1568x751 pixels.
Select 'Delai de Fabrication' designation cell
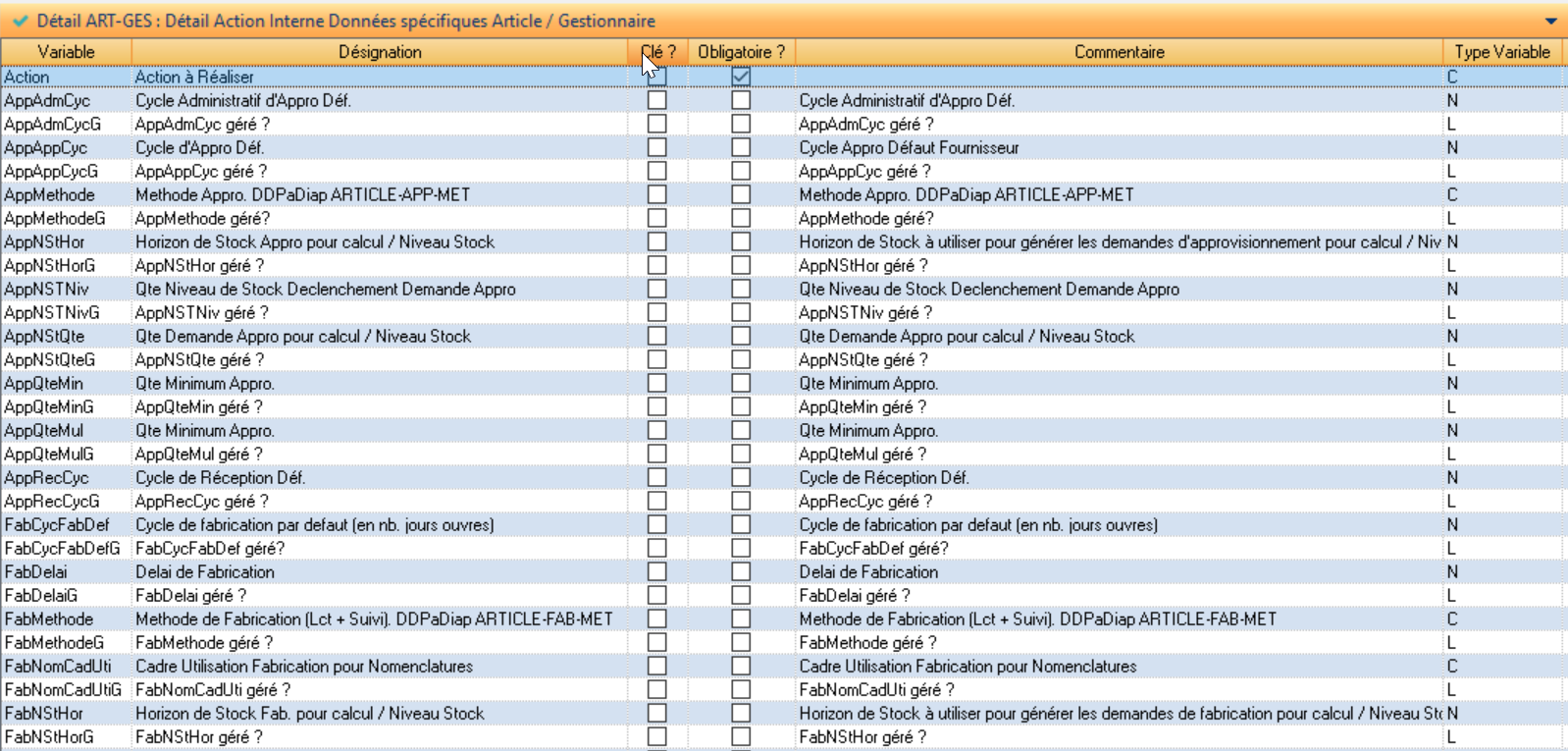pyautogui.click(x=205, y=571)
